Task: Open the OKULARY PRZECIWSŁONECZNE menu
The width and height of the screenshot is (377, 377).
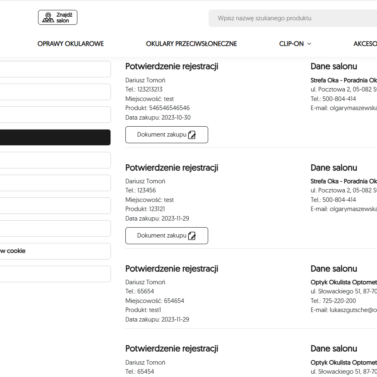Action: pos(191,44)
